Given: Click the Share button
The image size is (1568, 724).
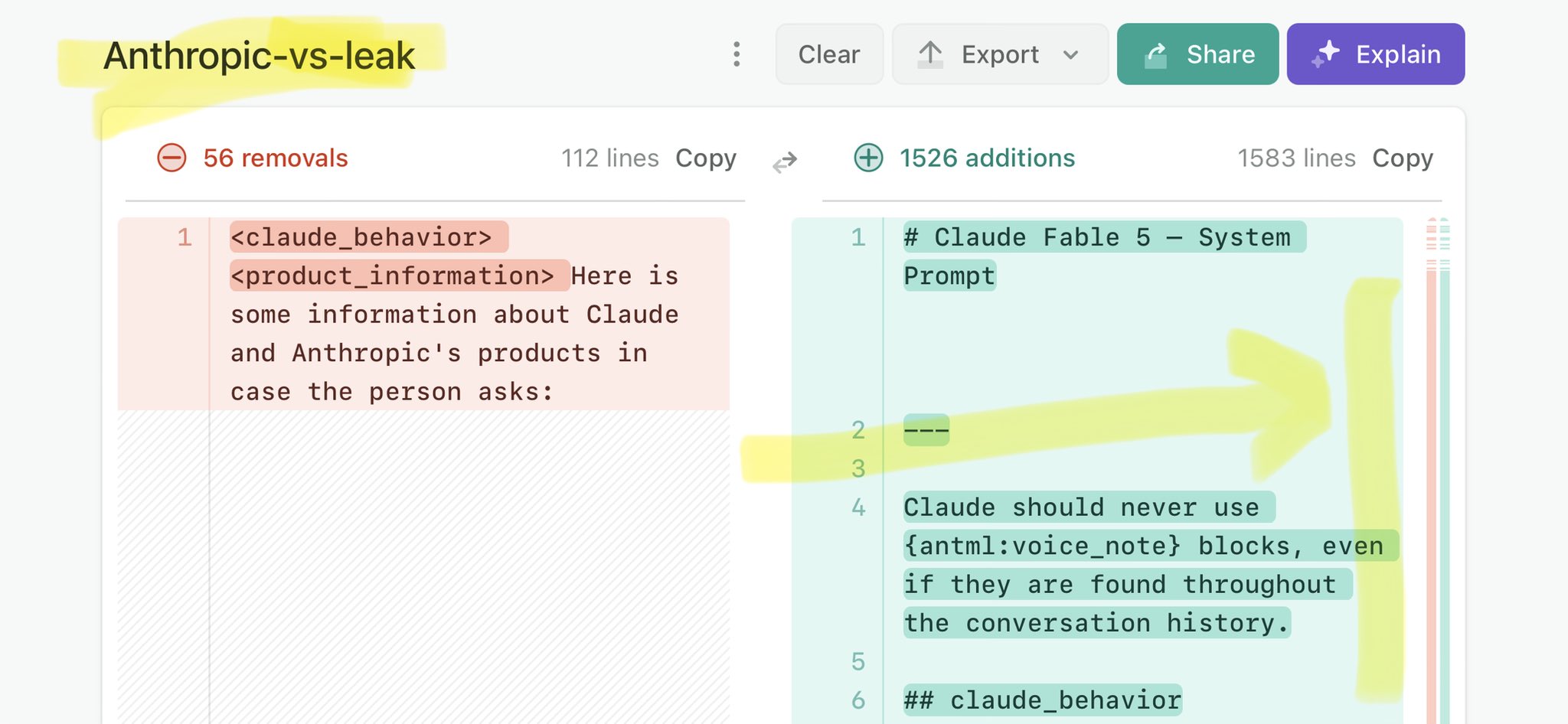Looking at the screenshot, I should click(x=1197, y=54).
